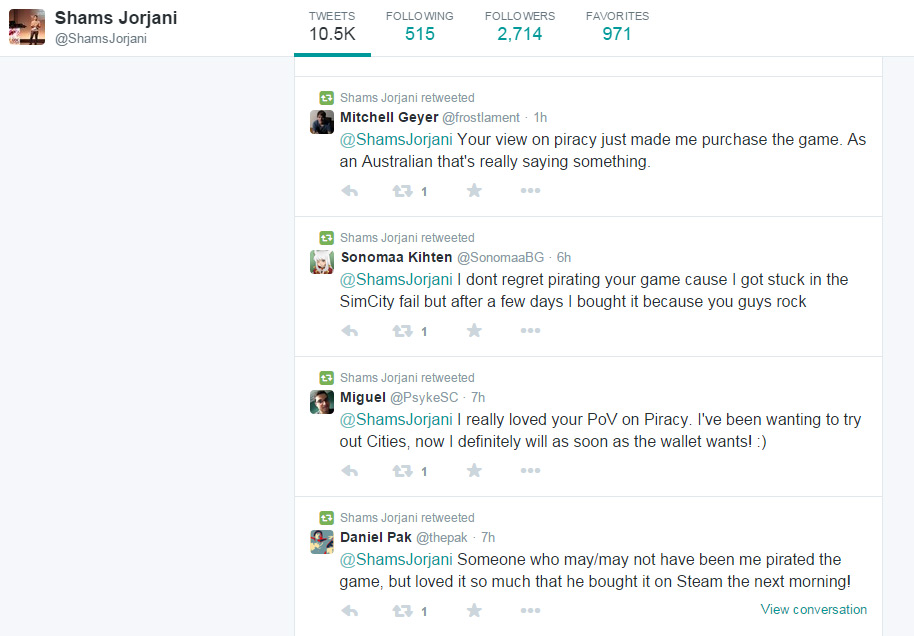Image resolution: width=914 pixels, height=636 pixels.
Task: Favorite Sonomaa Kihten's tweet with star
Action: [x=474, y=331]
